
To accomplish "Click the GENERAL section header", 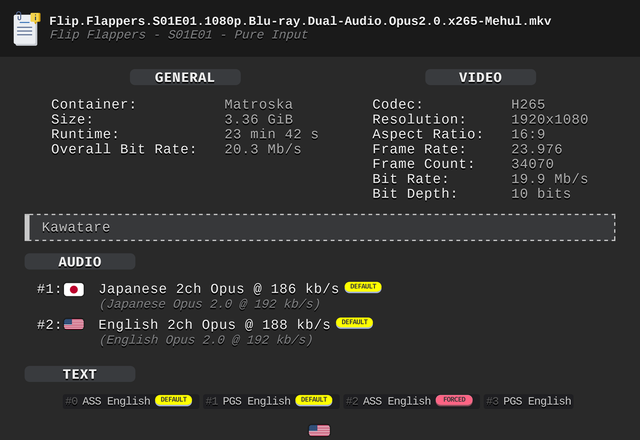I will pyautogui.click(x=185, y=77).
